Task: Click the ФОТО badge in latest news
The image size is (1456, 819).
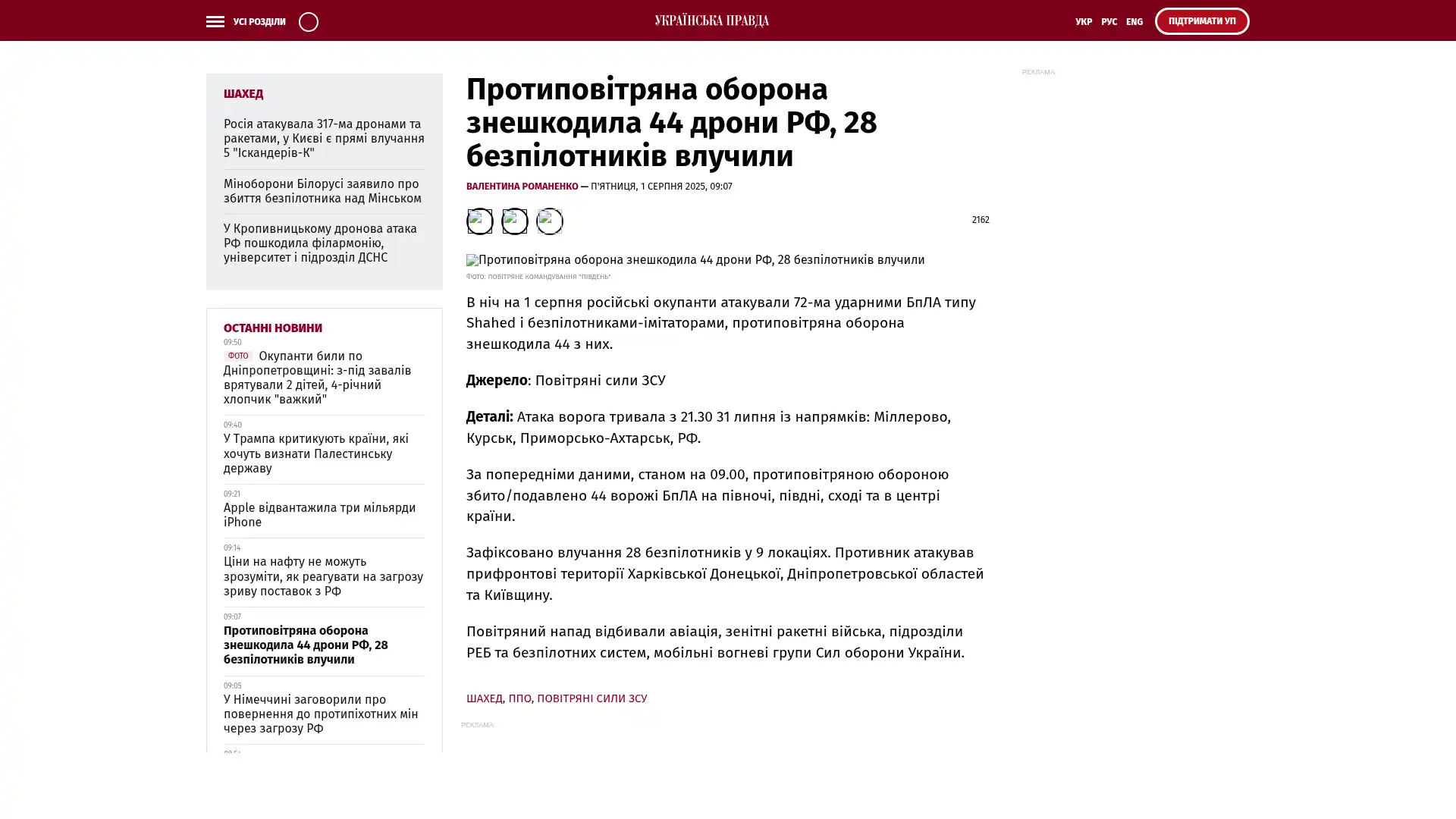Action: pyautogui.click(x=237, y=356)
